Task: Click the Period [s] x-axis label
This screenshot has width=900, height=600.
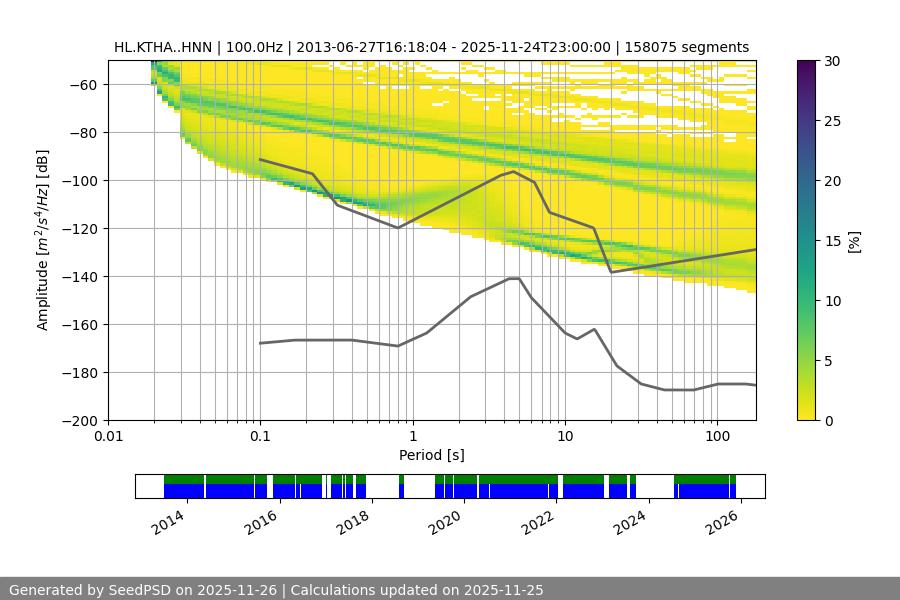Action: (x=431, y=455)
